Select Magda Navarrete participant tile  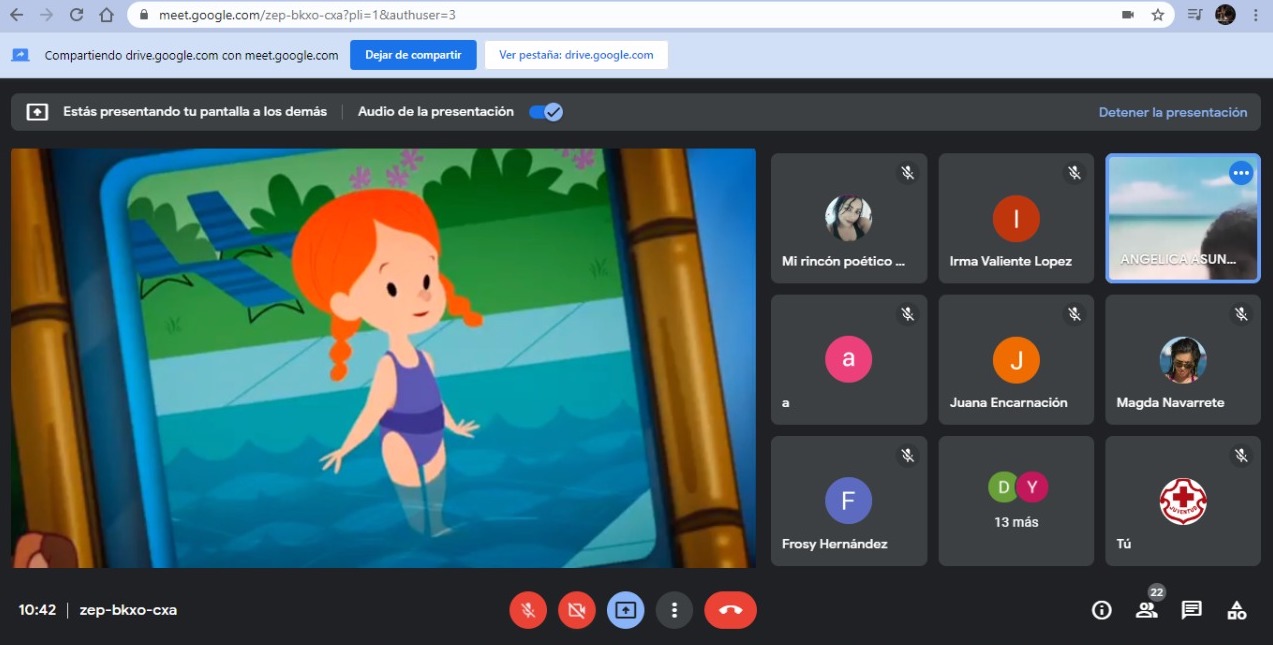[x=1182, y=360]
